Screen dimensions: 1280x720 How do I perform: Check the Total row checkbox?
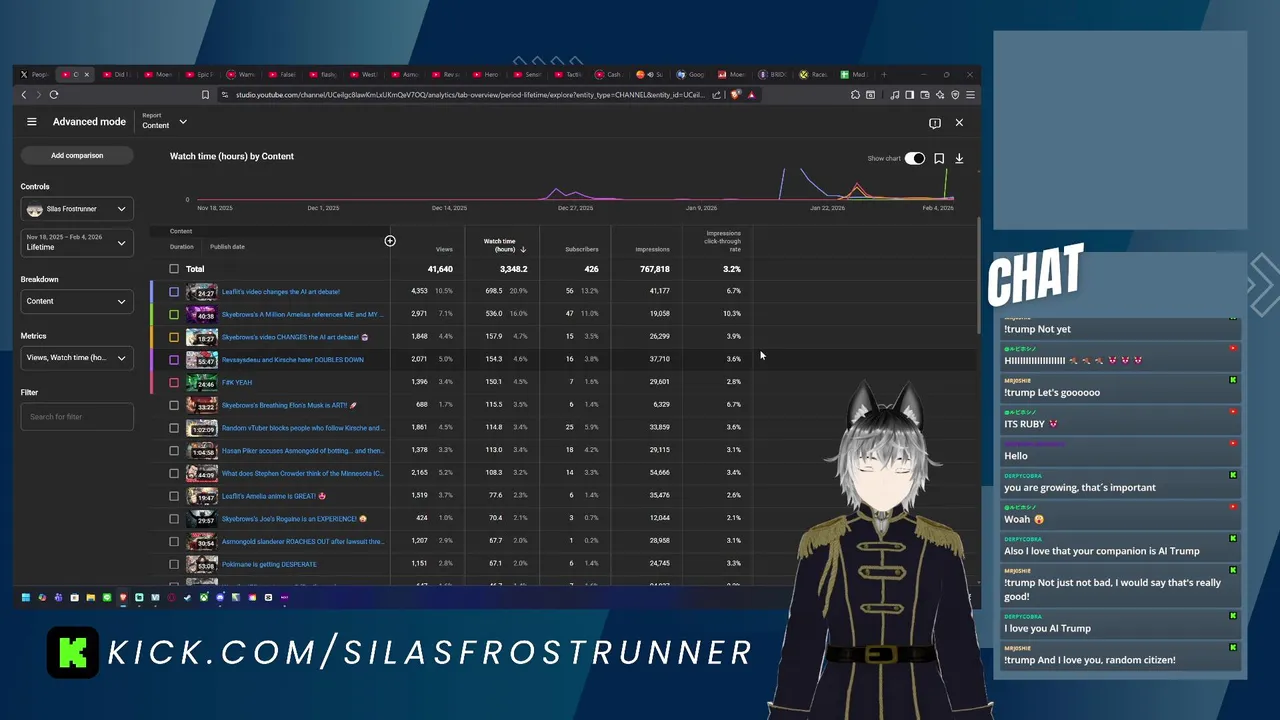174,269
